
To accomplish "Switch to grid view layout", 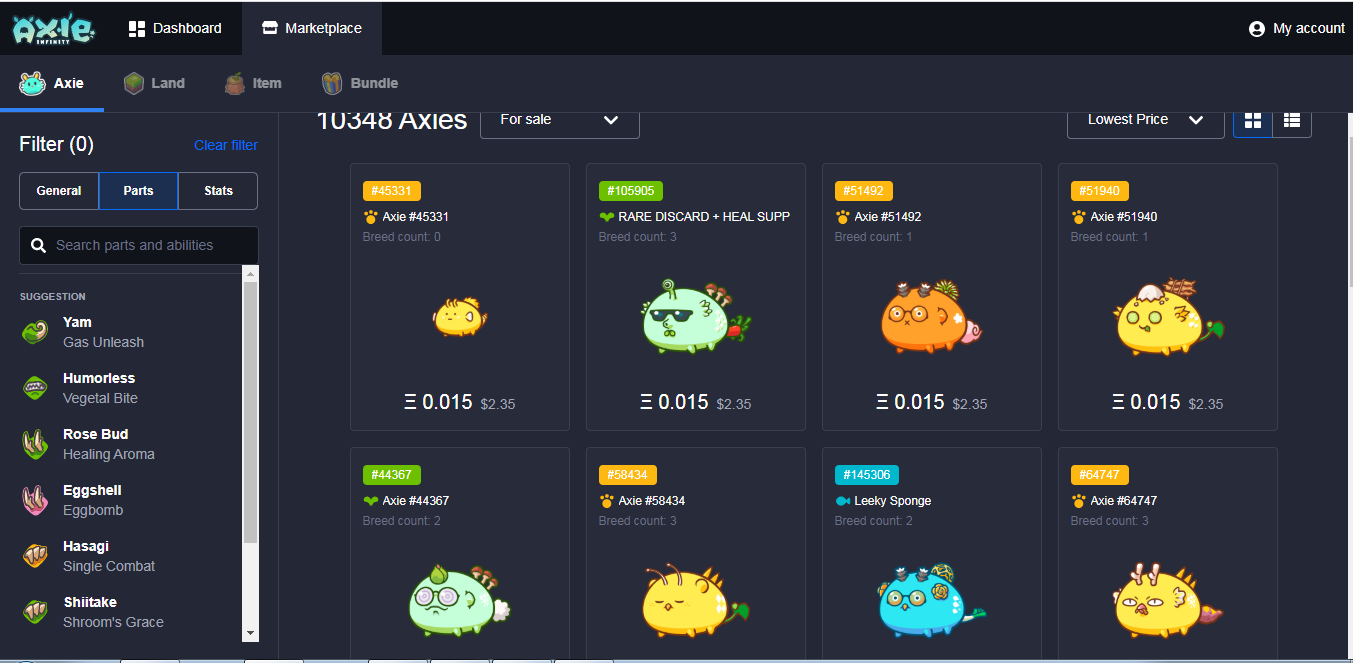I will pyautogui.click(x=1253, y=120).
